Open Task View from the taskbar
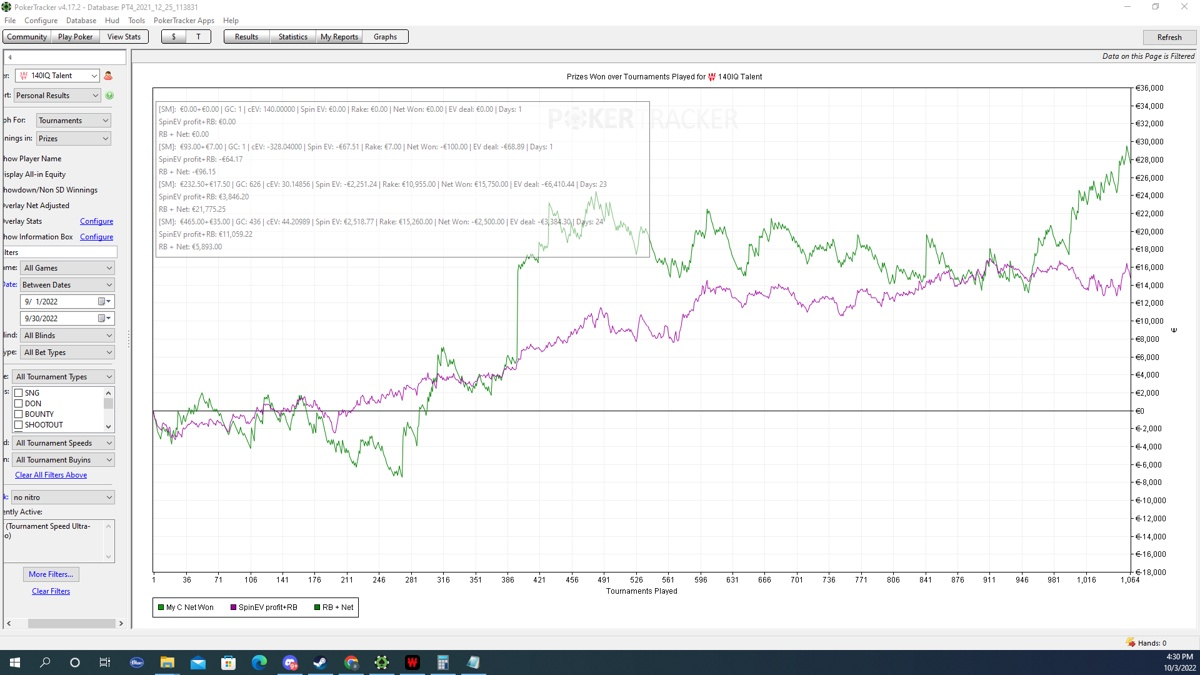Viewport: 1200px width, 675px height. coord(105,662)
